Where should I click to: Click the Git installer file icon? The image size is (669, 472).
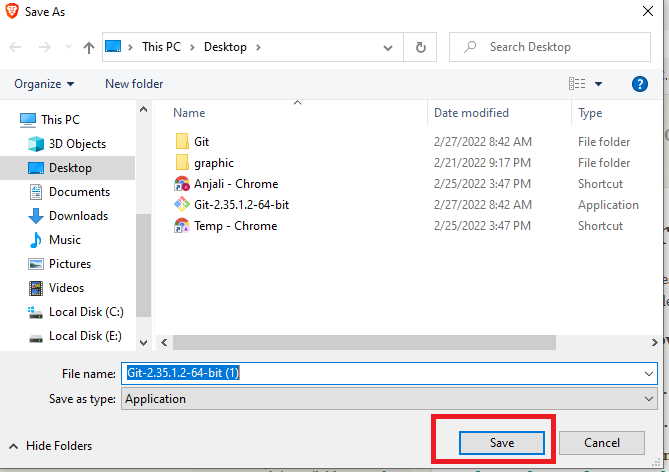(182, 204)
